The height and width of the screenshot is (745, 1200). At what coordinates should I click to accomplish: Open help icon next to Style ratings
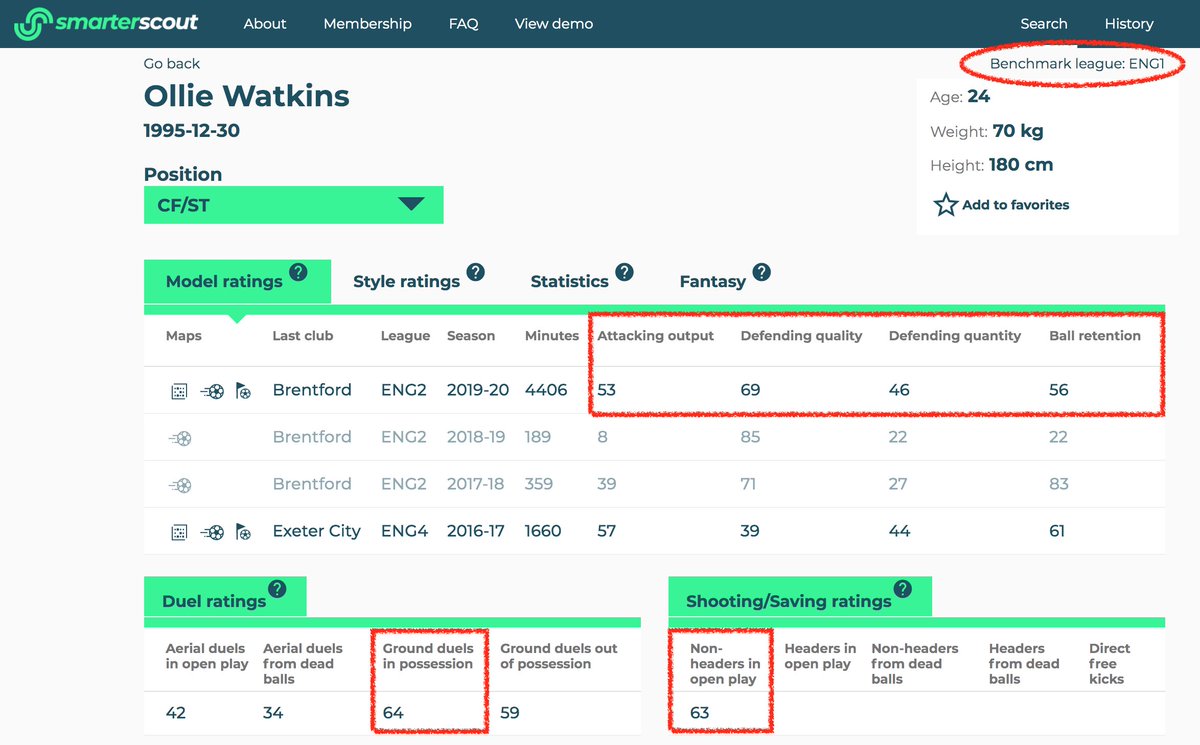(475, 272)
